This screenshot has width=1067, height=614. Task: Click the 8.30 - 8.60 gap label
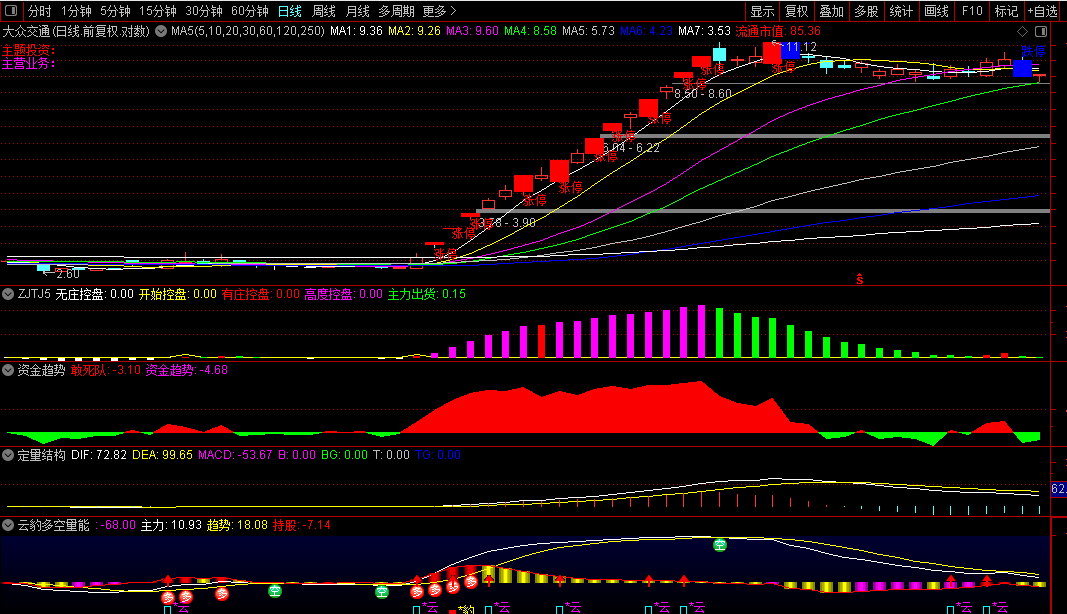point(703,94)
